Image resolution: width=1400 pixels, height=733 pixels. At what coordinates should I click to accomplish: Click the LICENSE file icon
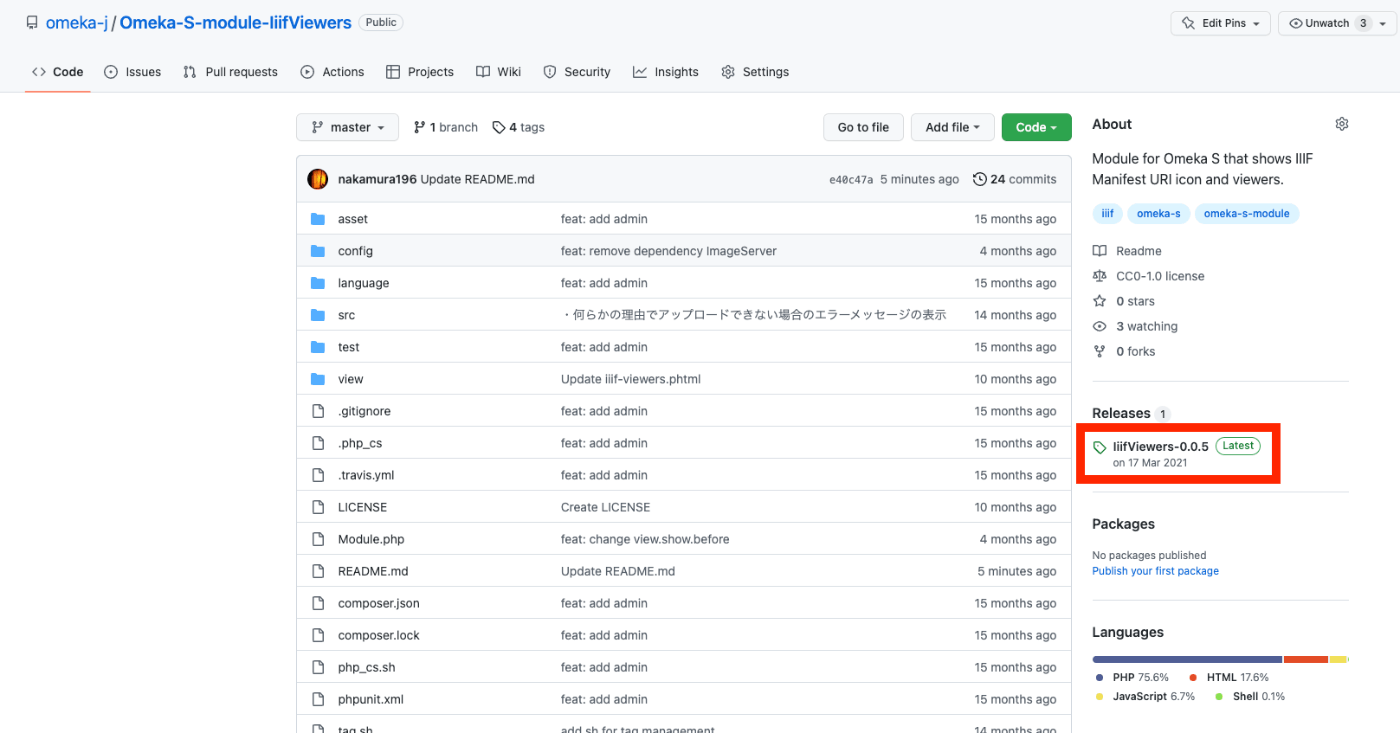[x=318, y=507]
